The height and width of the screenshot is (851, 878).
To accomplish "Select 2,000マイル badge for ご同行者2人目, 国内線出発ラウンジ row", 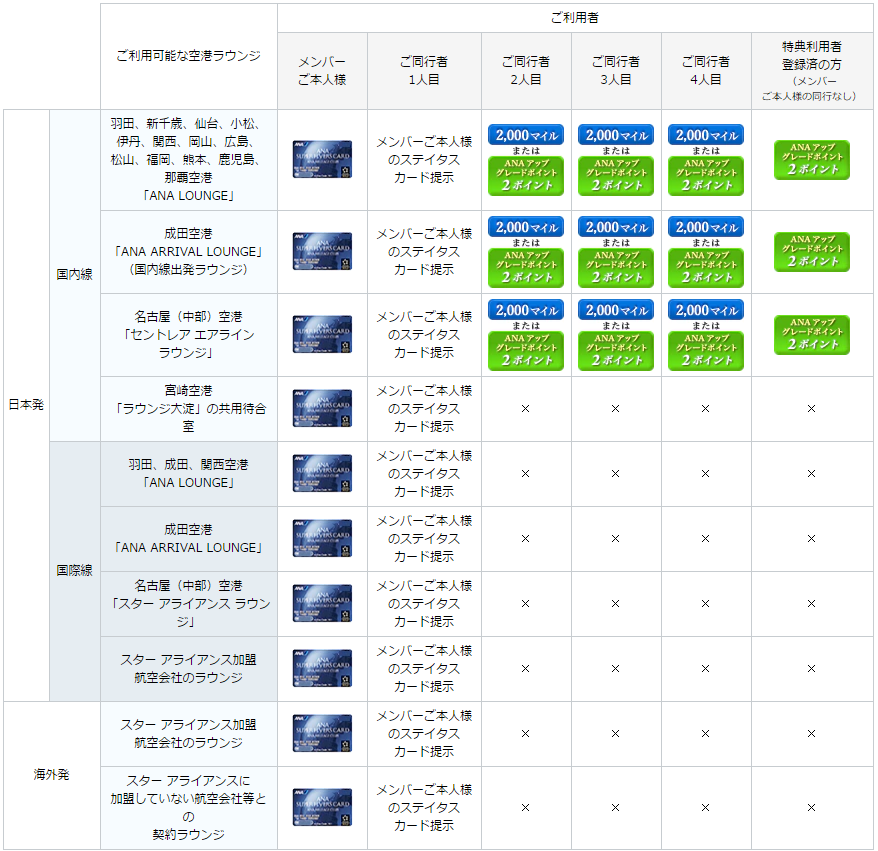I will click(x=526, y=227).
